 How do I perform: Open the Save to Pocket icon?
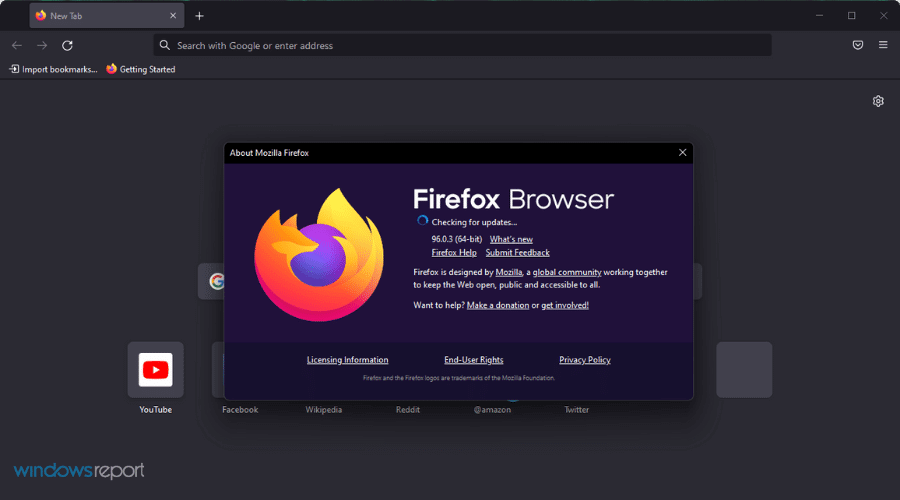tap(858, 45)
